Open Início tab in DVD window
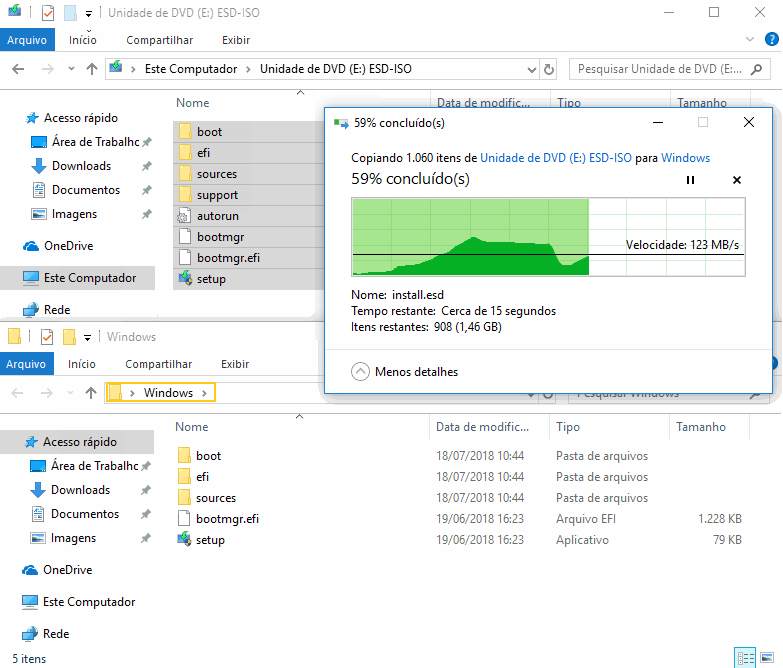 click(82, 40)
